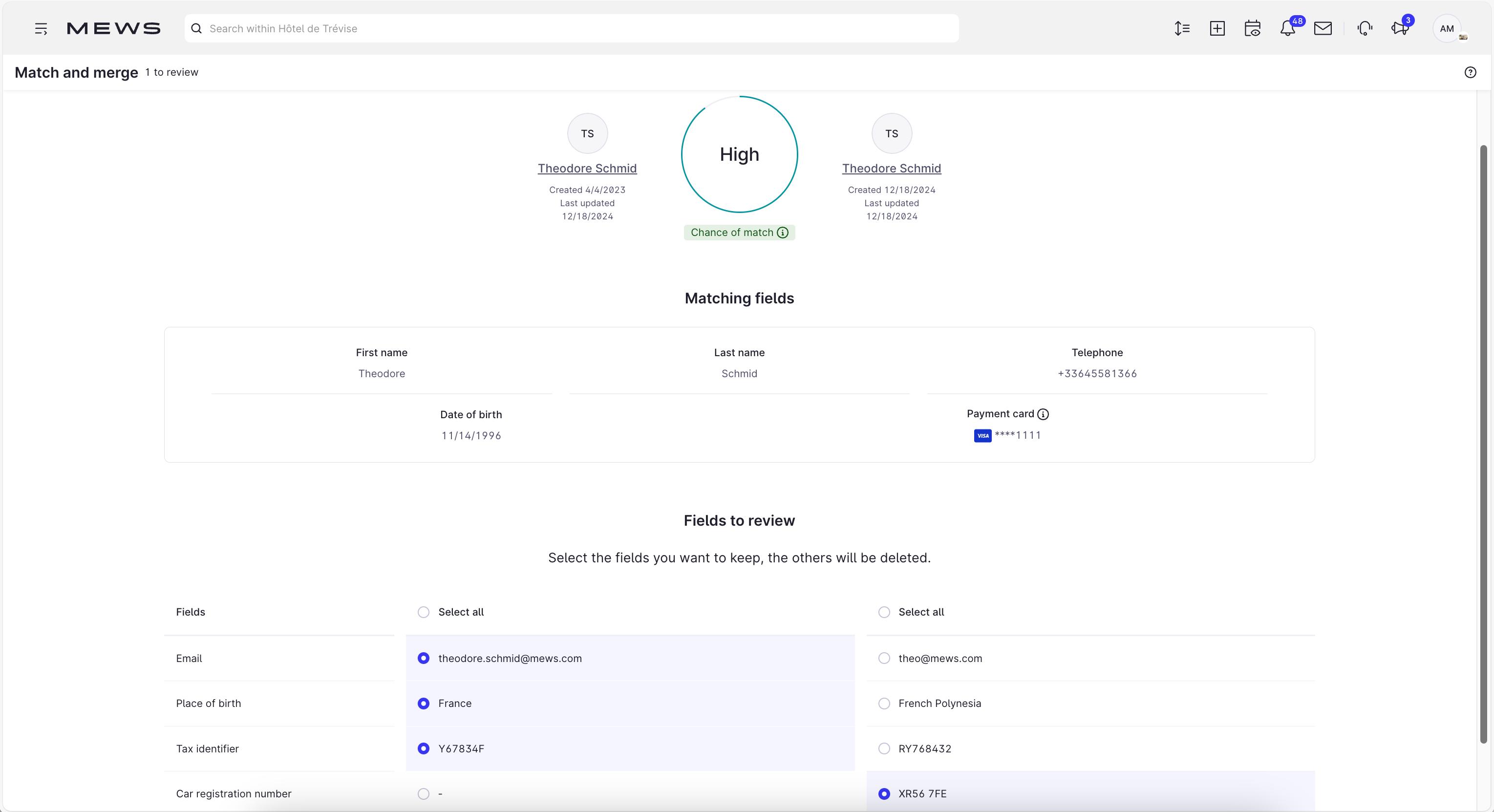1494x812 pixels.
Task: Select the left Select all radio button
Action: [424, 612]
